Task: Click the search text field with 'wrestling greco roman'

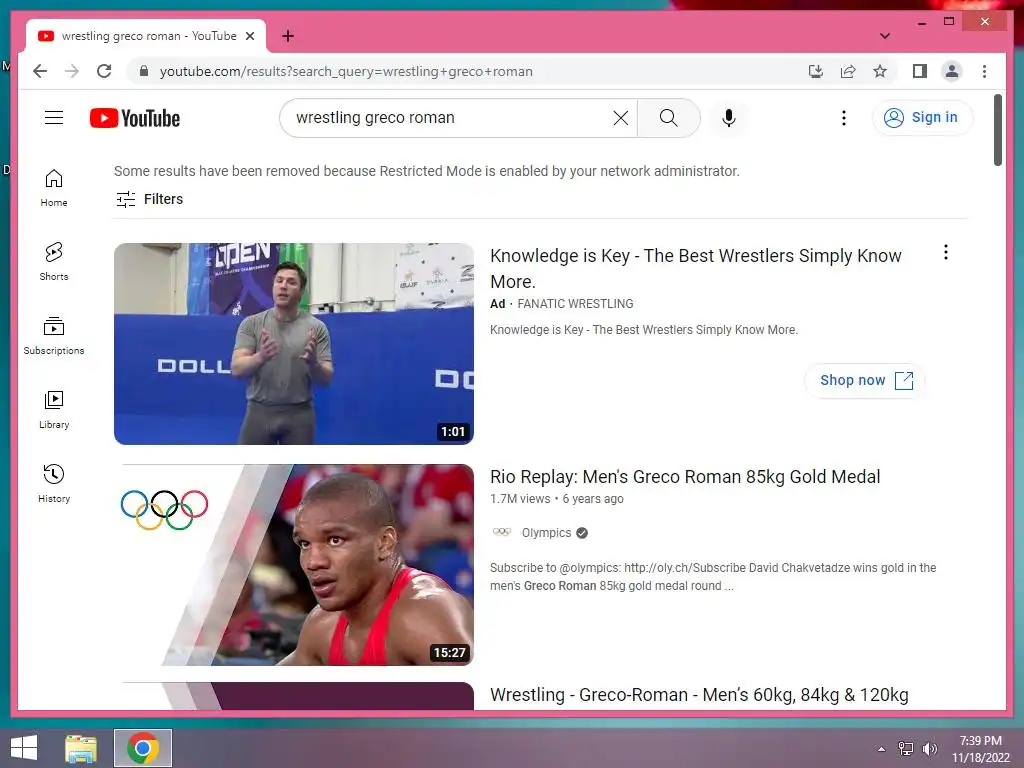Action: tap(451, 118)
